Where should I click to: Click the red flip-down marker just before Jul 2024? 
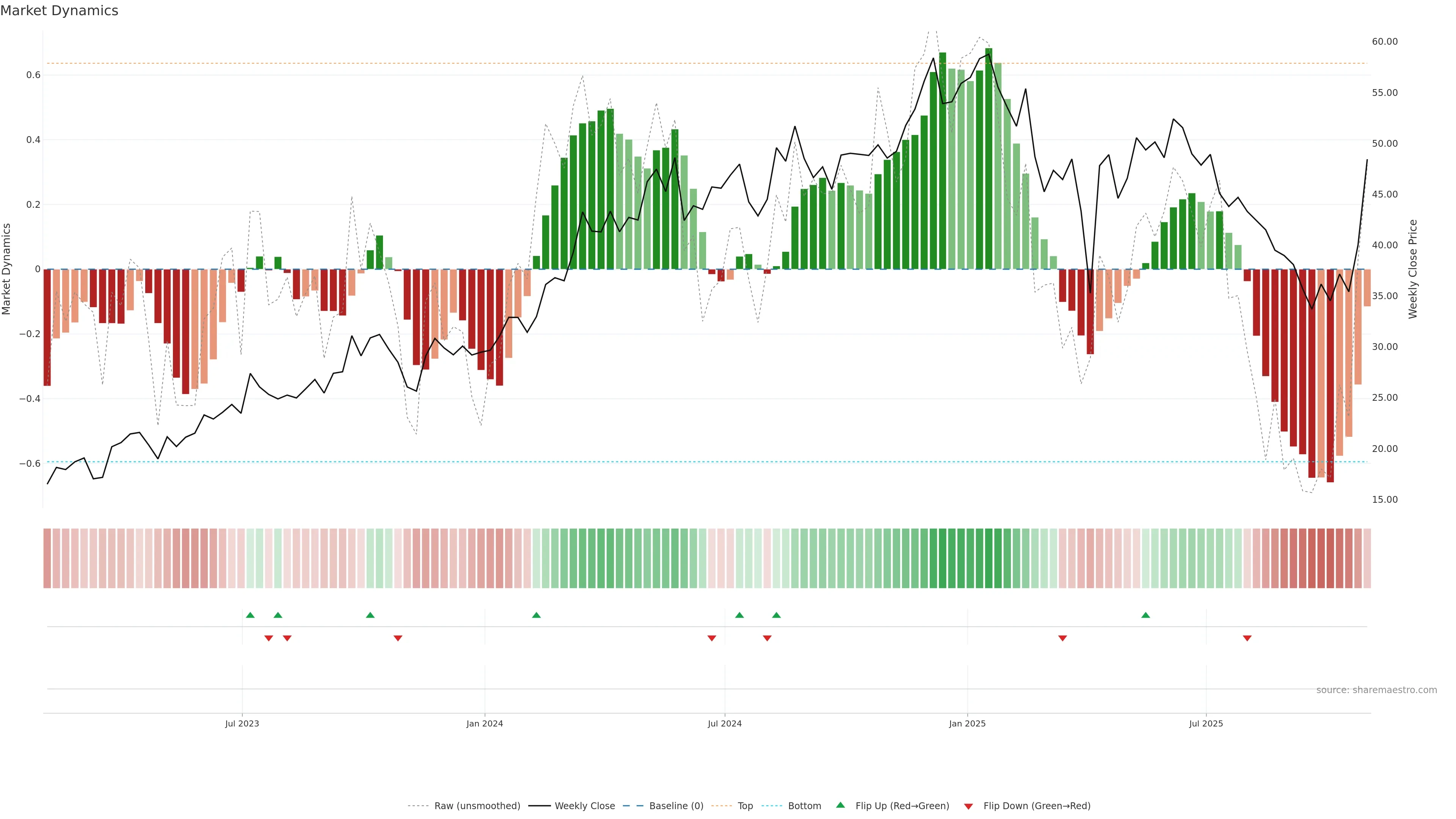pos(712,638)
